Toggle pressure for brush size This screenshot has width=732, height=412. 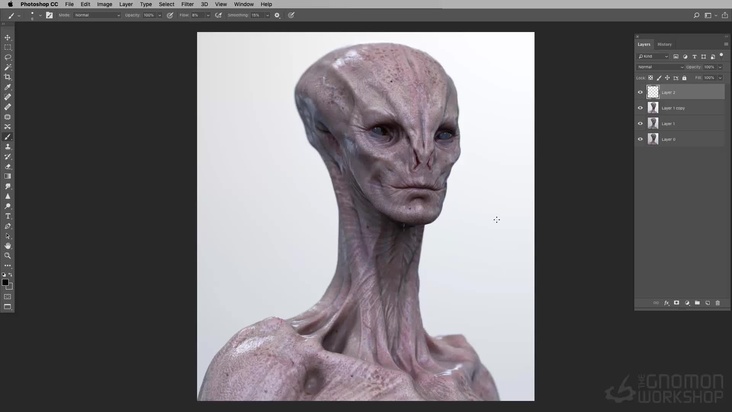click(x=291, y=15)
